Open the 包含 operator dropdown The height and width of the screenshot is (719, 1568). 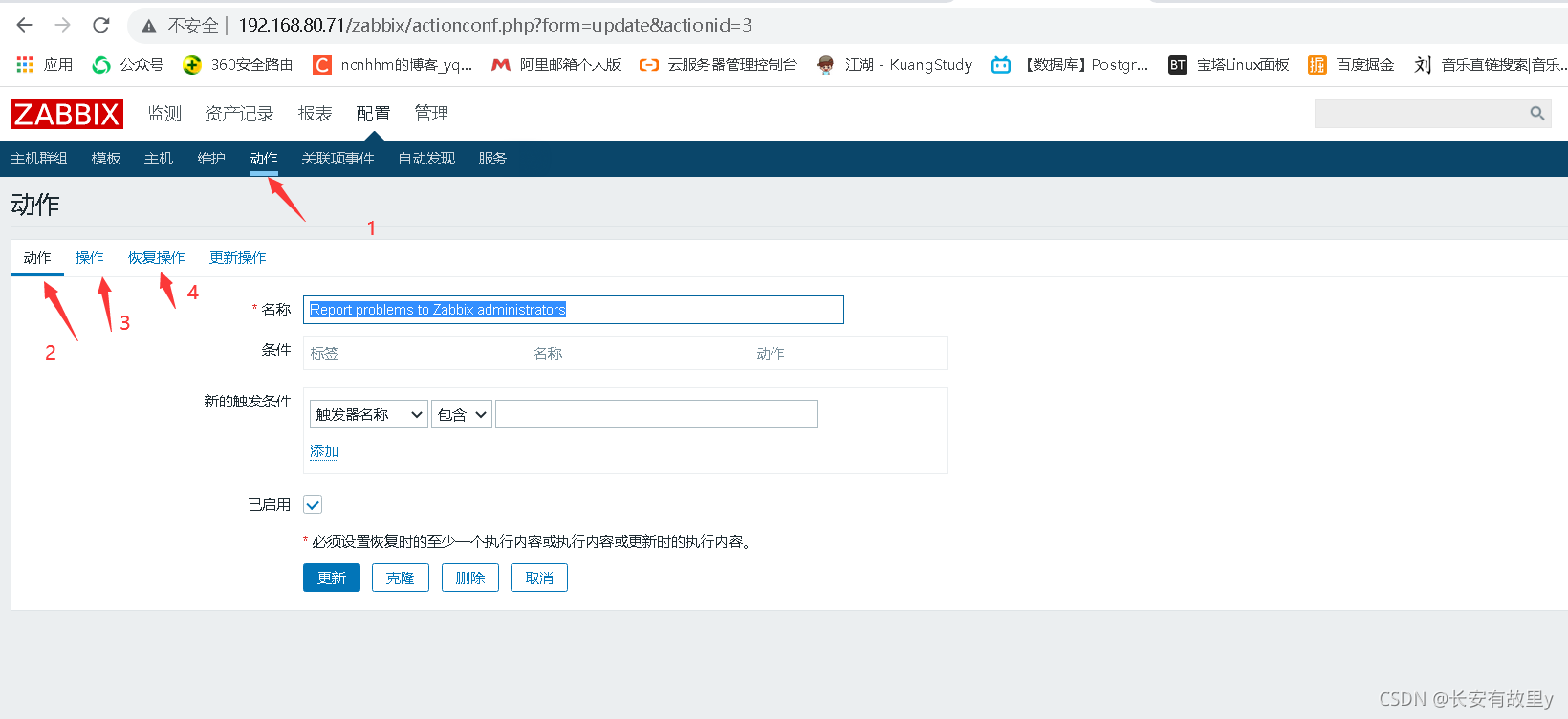coord(462,414)
